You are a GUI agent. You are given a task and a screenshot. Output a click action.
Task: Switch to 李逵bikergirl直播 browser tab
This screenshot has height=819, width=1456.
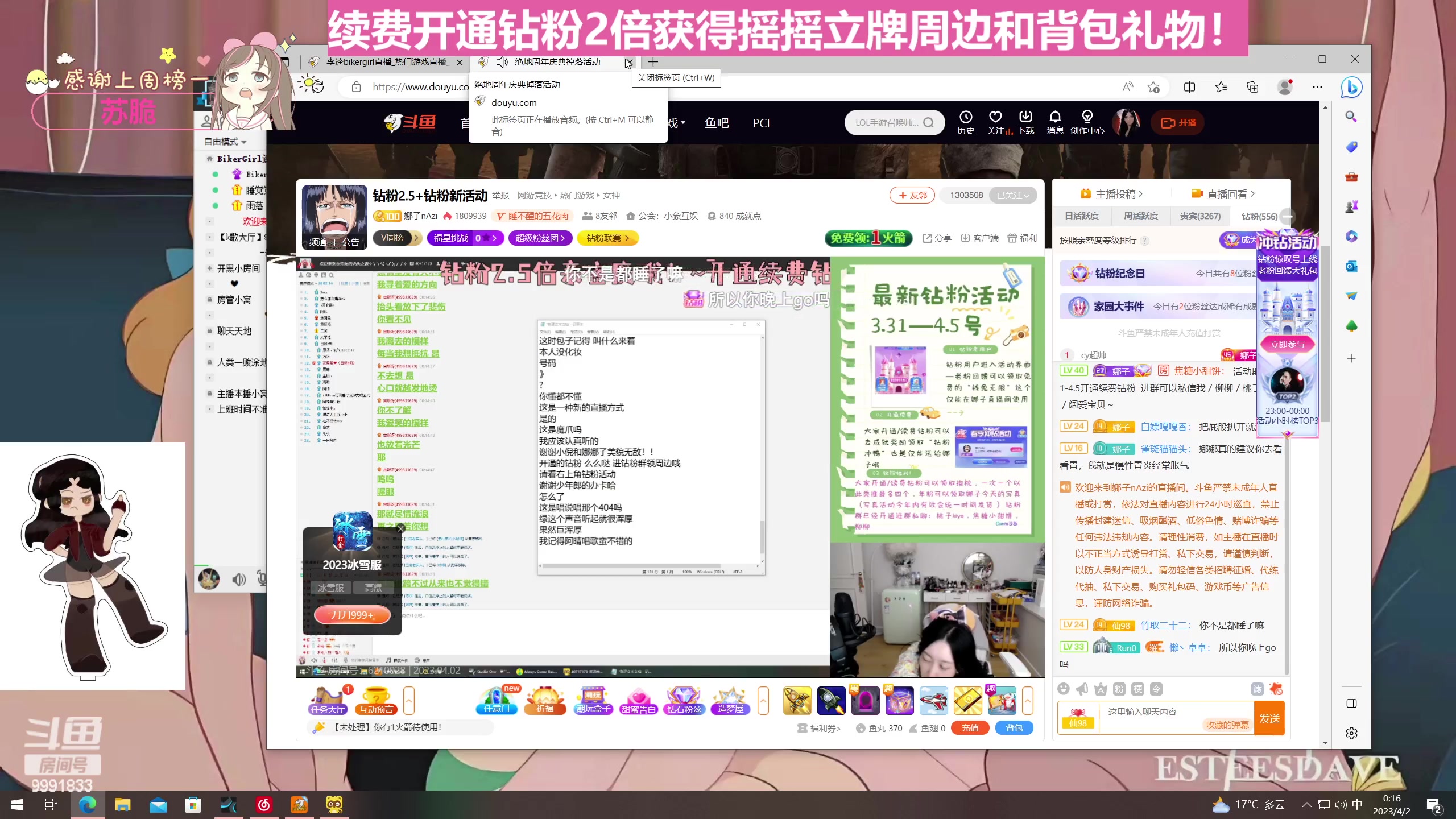[x=386, y=61]
